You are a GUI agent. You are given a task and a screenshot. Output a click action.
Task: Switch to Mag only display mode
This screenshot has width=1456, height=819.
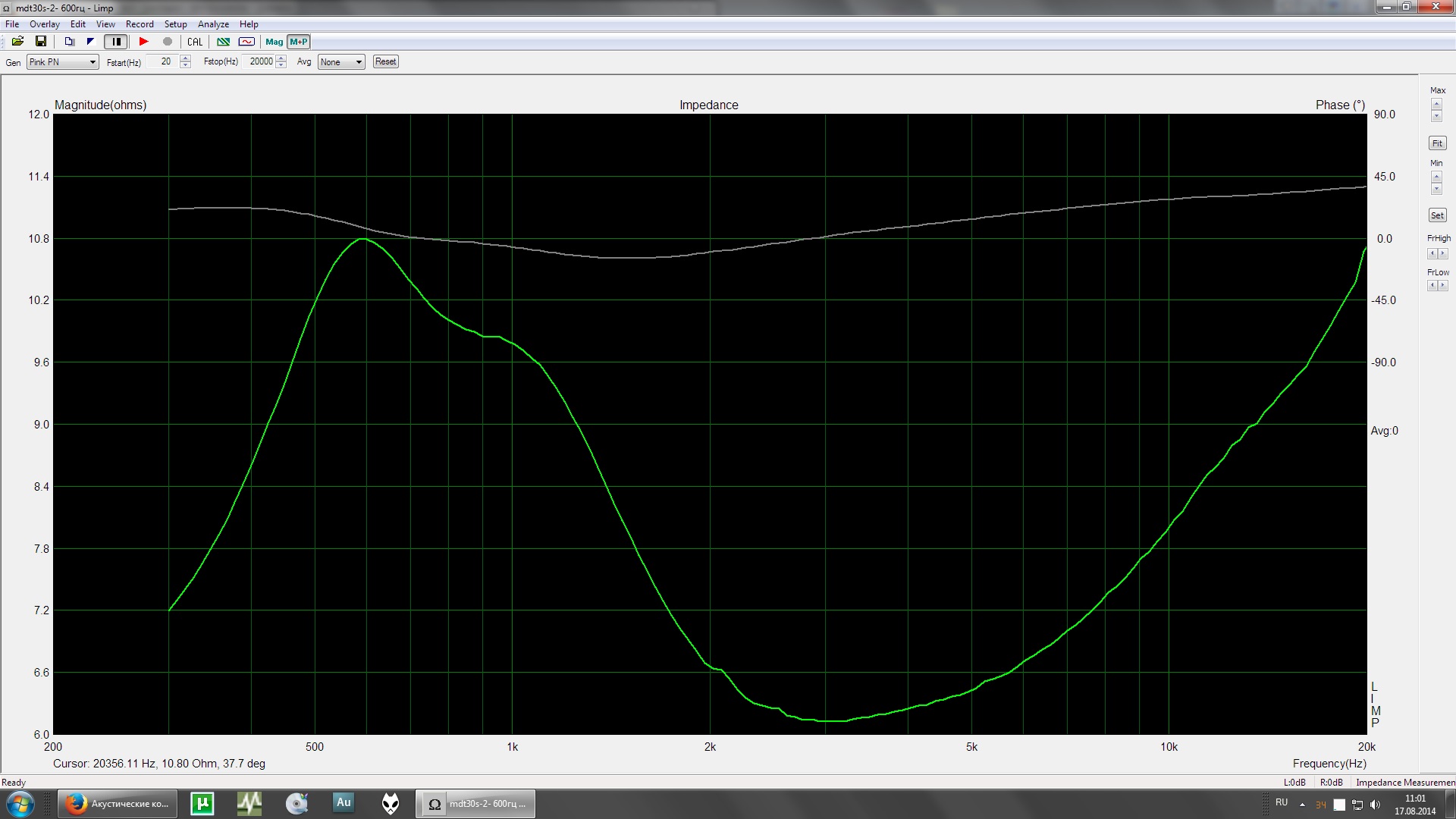(x=274, y=42)
